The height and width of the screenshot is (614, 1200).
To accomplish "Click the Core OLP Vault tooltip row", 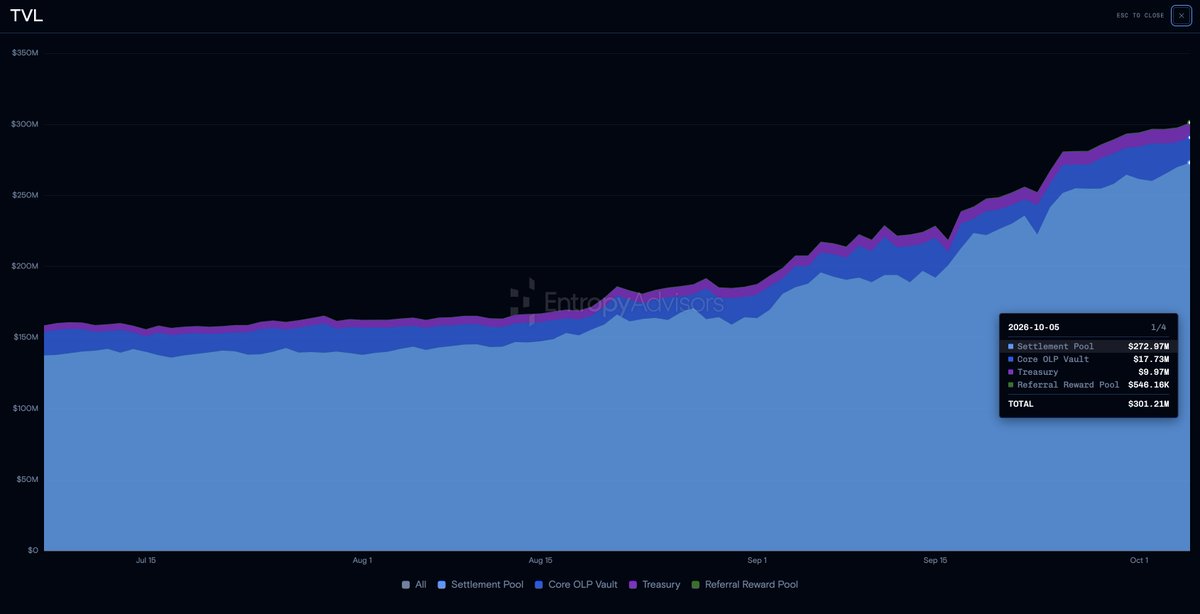I will pyautogui.click(x=1088, y=359).
